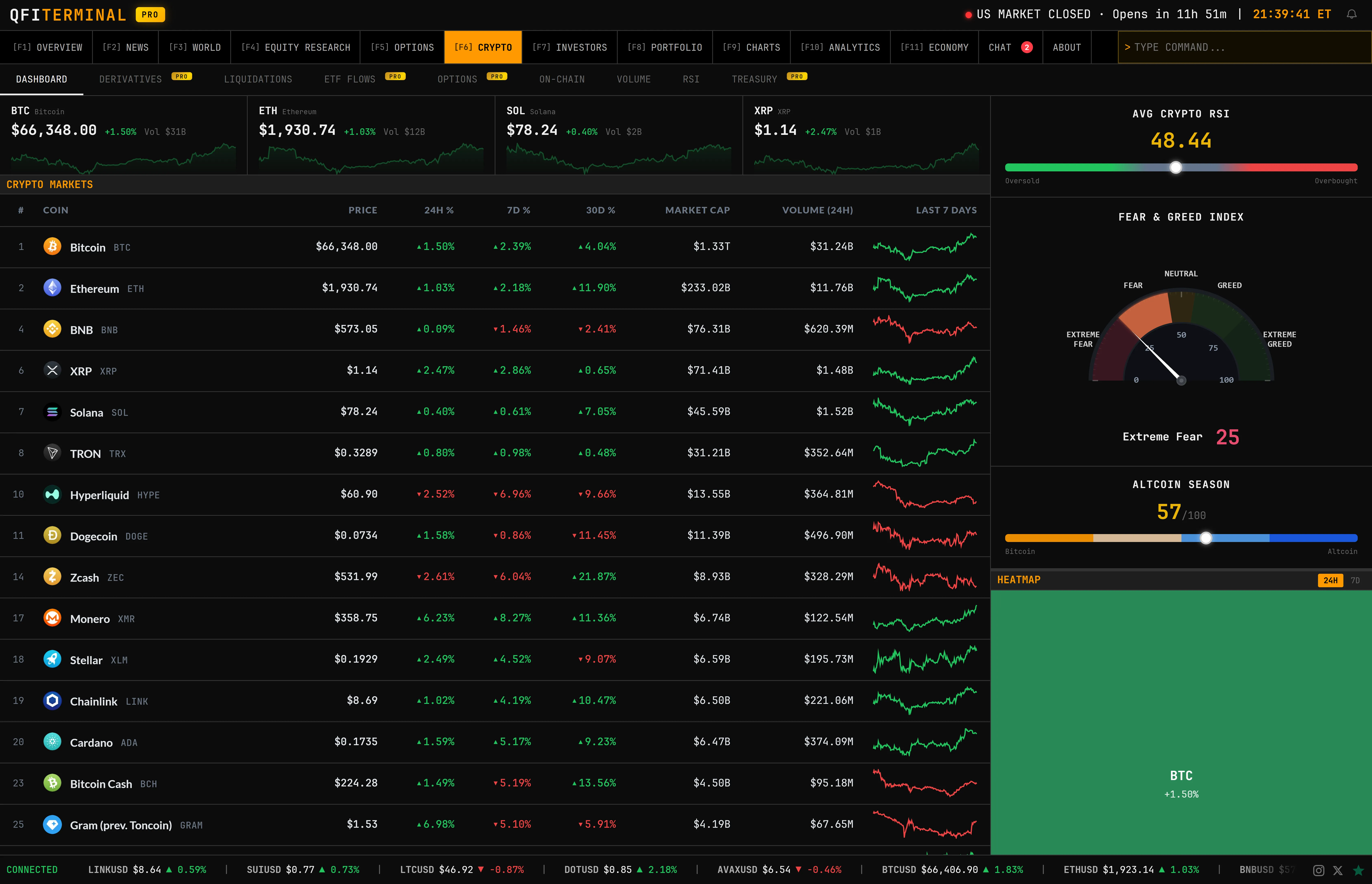Click the Hyperliquid logo icon
This screenshot has width=1372, height=884.
pyautogui.click(x=52, y=494)
